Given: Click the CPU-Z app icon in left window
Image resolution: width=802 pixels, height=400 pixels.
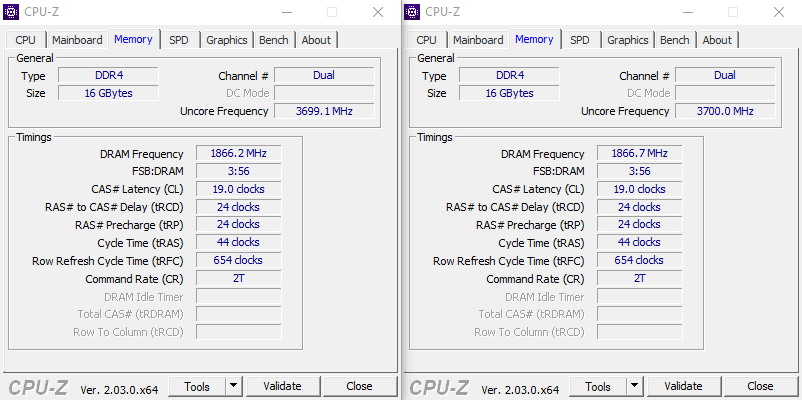Looking at the screenshot, I should tap(11, 12).
